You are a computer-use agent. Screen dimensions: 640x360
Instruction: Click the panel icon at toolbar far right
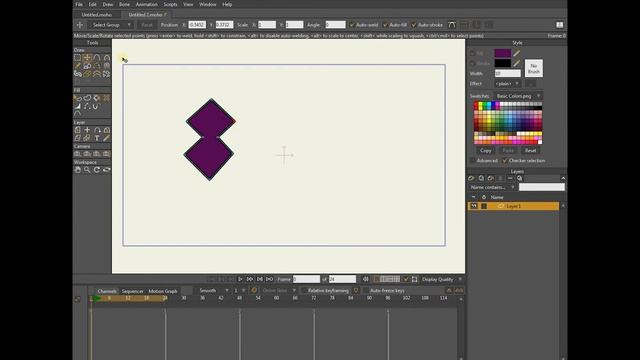coord(560,25)
